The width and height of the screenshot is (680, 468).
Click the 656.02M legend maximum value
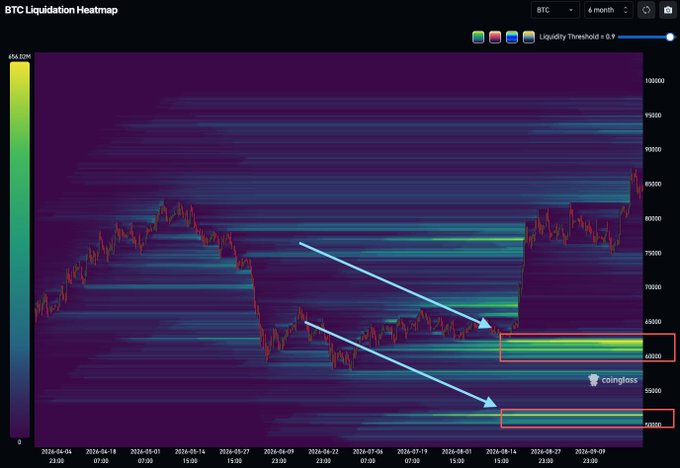pyautogui.click(x=20, y=57)
